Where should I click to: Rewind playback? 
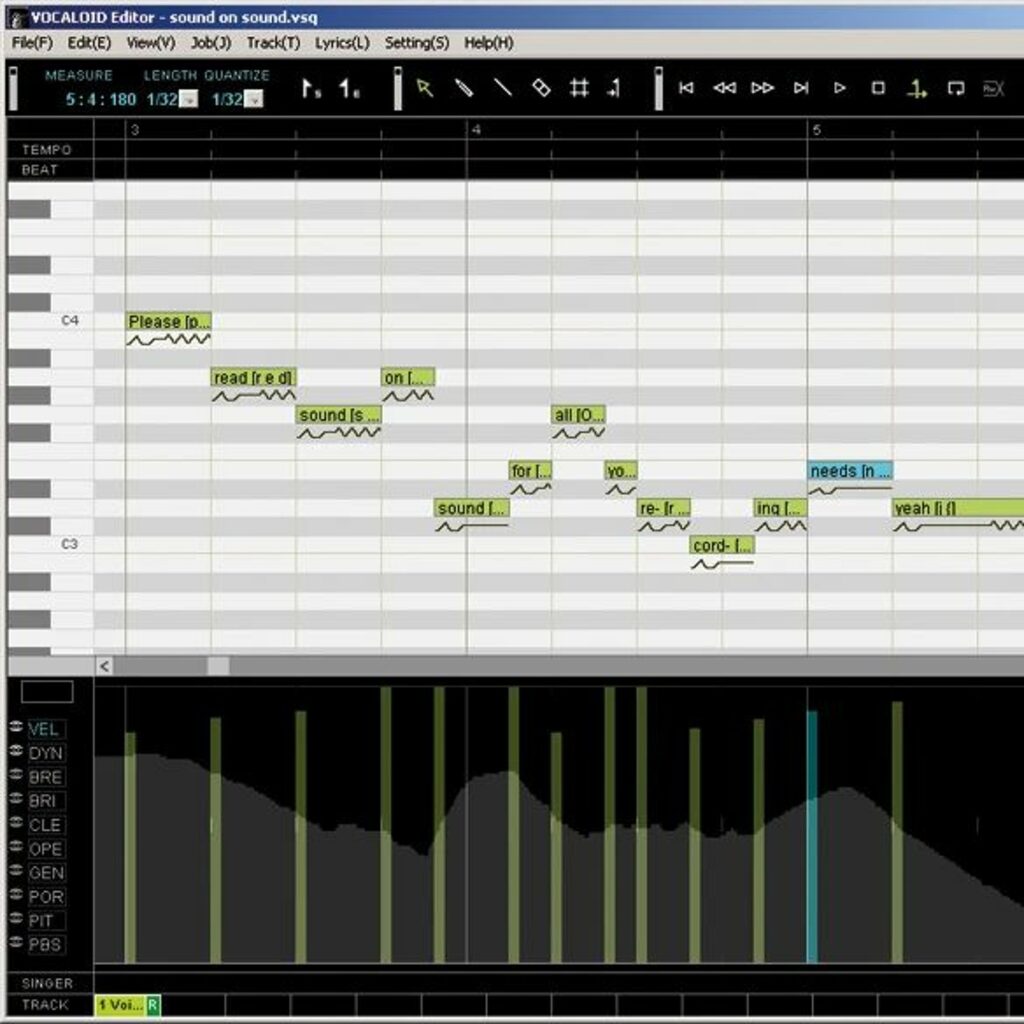click(x=724, y=88)
